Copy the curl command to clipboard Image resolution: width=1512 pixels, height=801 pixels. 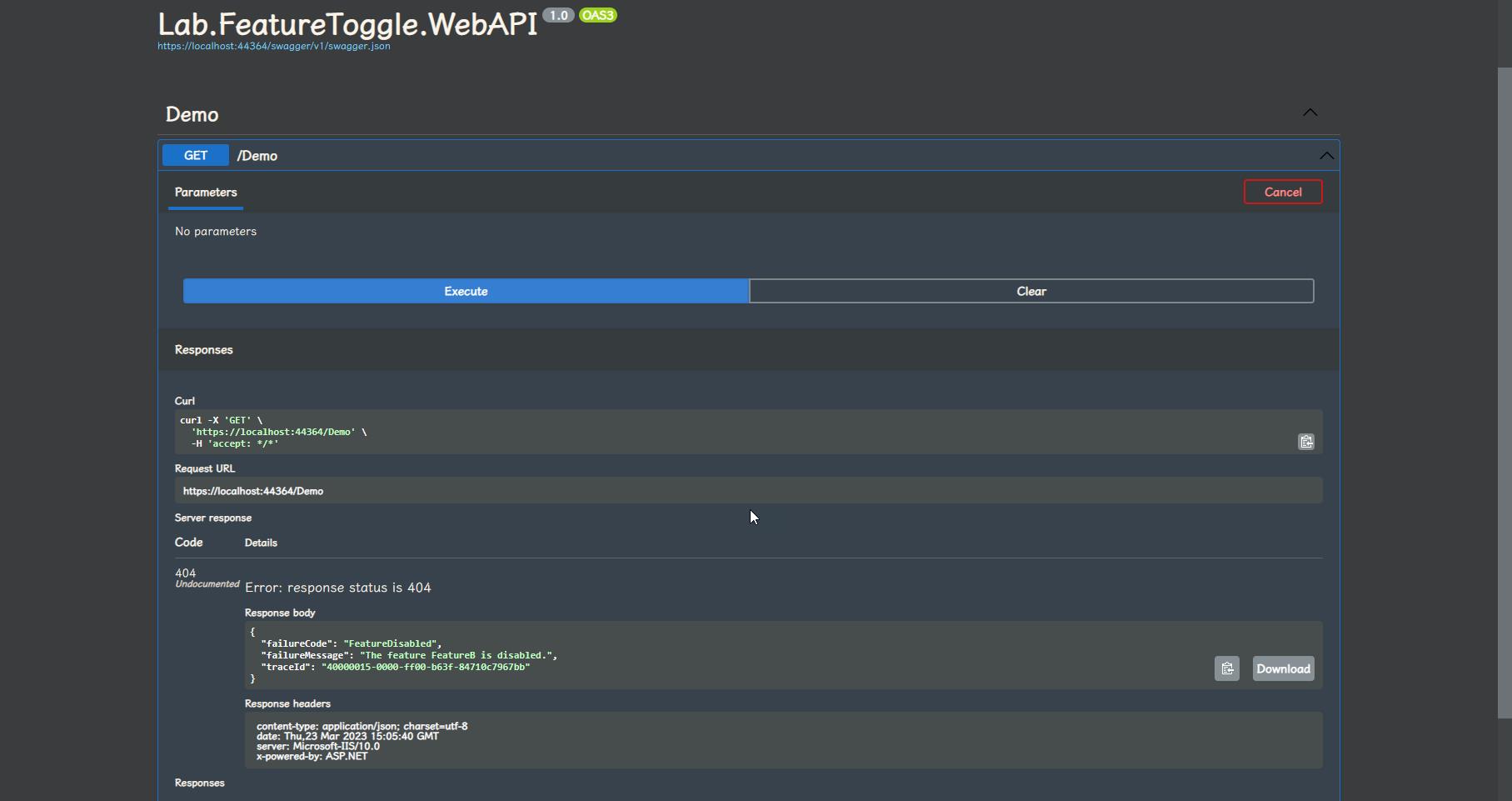click(1305, 441)
